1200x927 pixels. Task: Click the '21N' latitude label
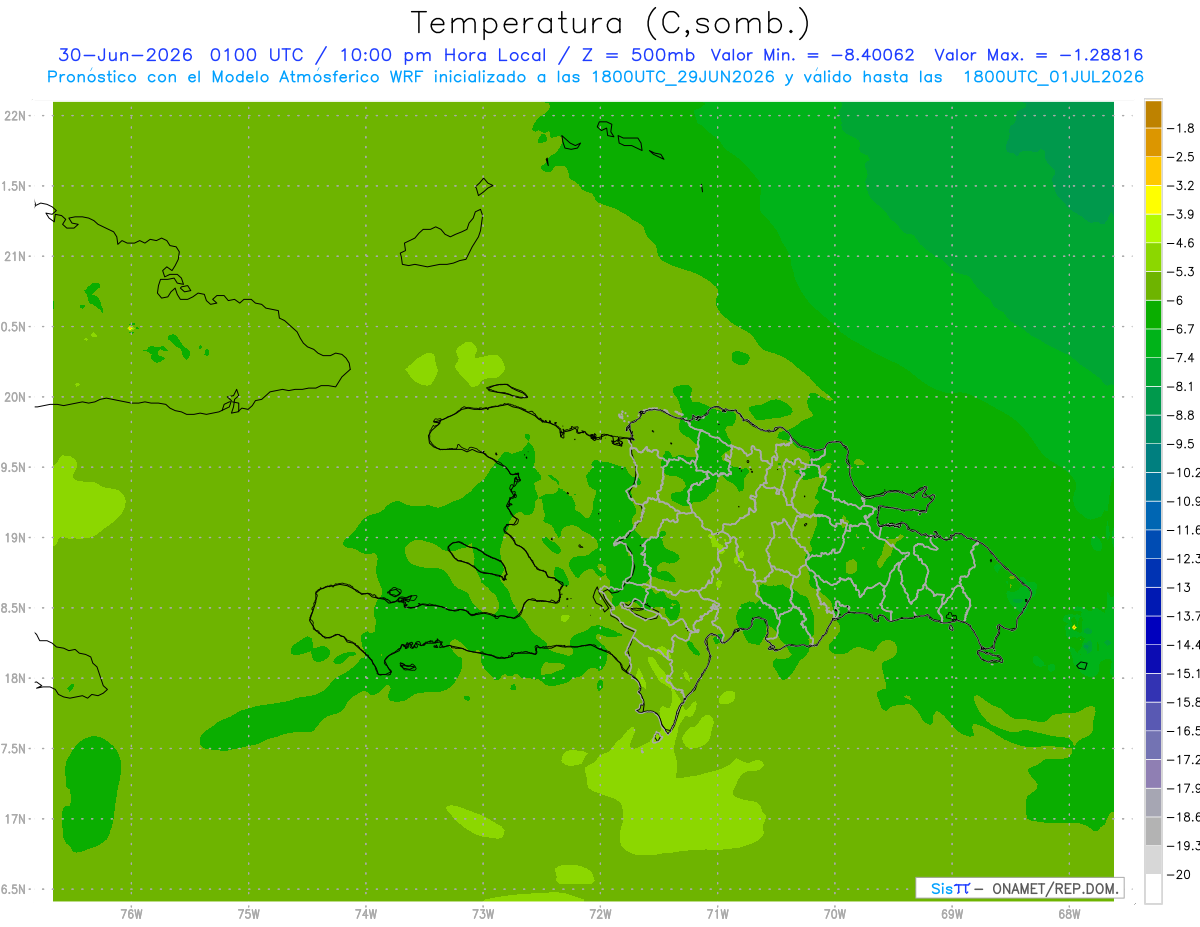coord(16,257)
